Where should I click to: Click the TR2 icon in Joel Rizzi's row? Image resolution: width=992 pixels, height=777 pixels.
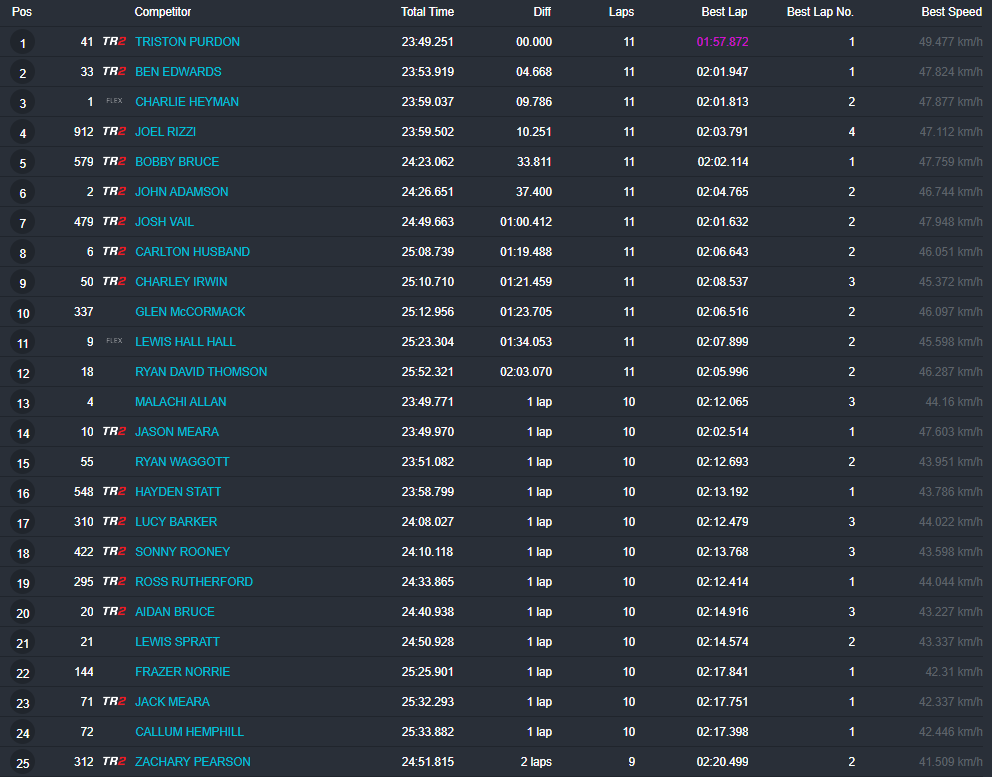tap(114, 132)
